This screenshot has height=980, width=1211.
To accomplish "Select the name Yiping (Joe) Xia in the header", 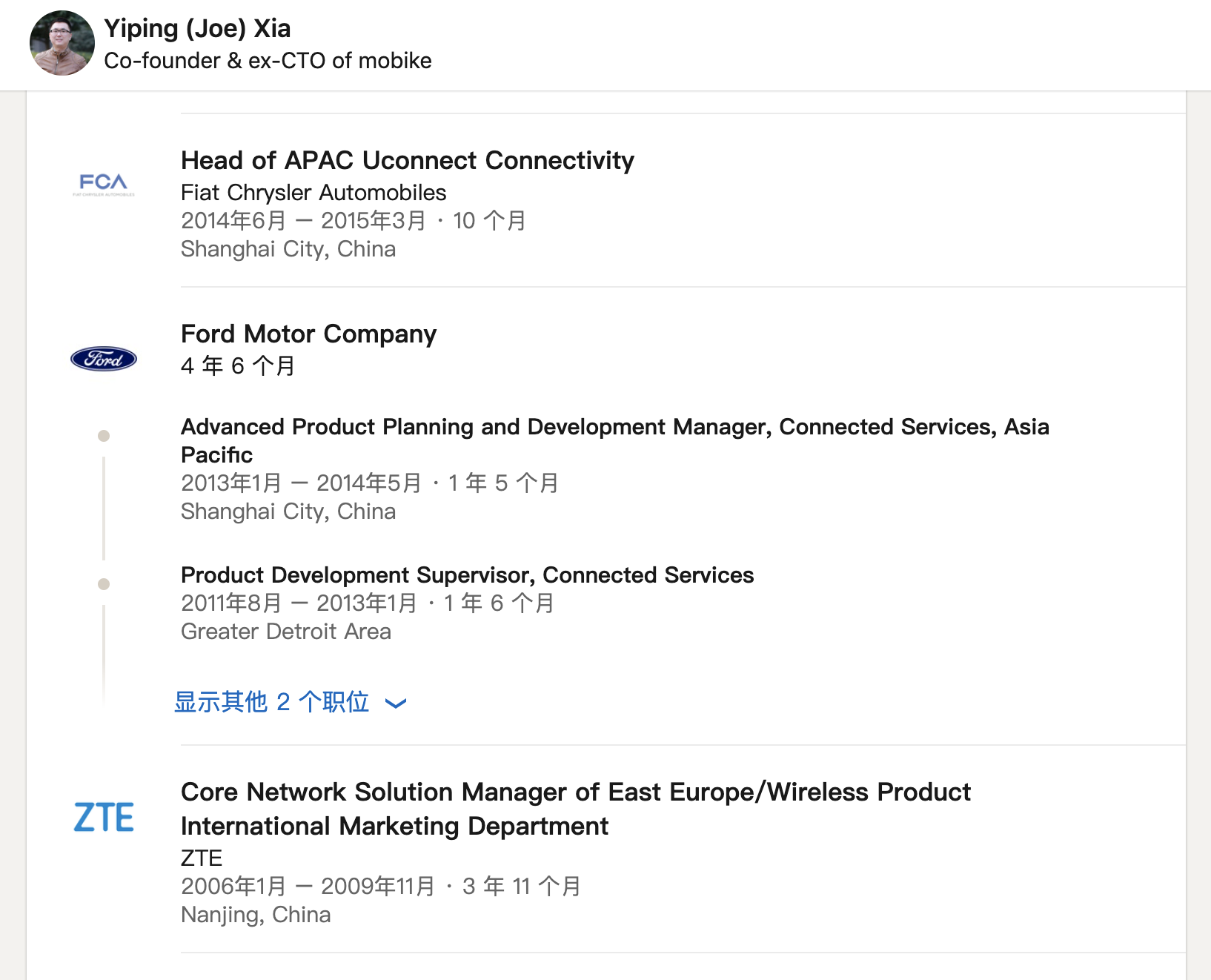I will tap(197, 28).
